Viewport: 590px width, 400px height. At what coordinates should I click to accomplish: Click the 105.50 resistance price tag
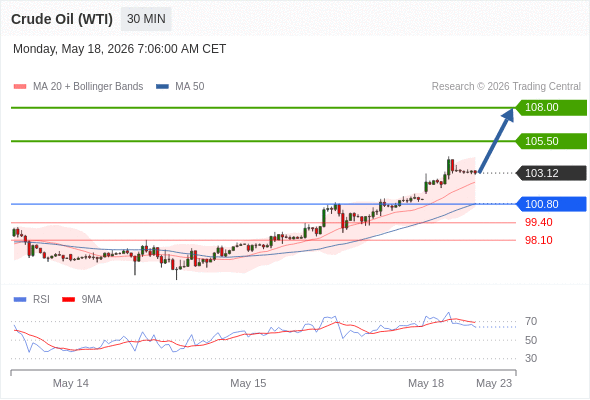pos(551,141)
